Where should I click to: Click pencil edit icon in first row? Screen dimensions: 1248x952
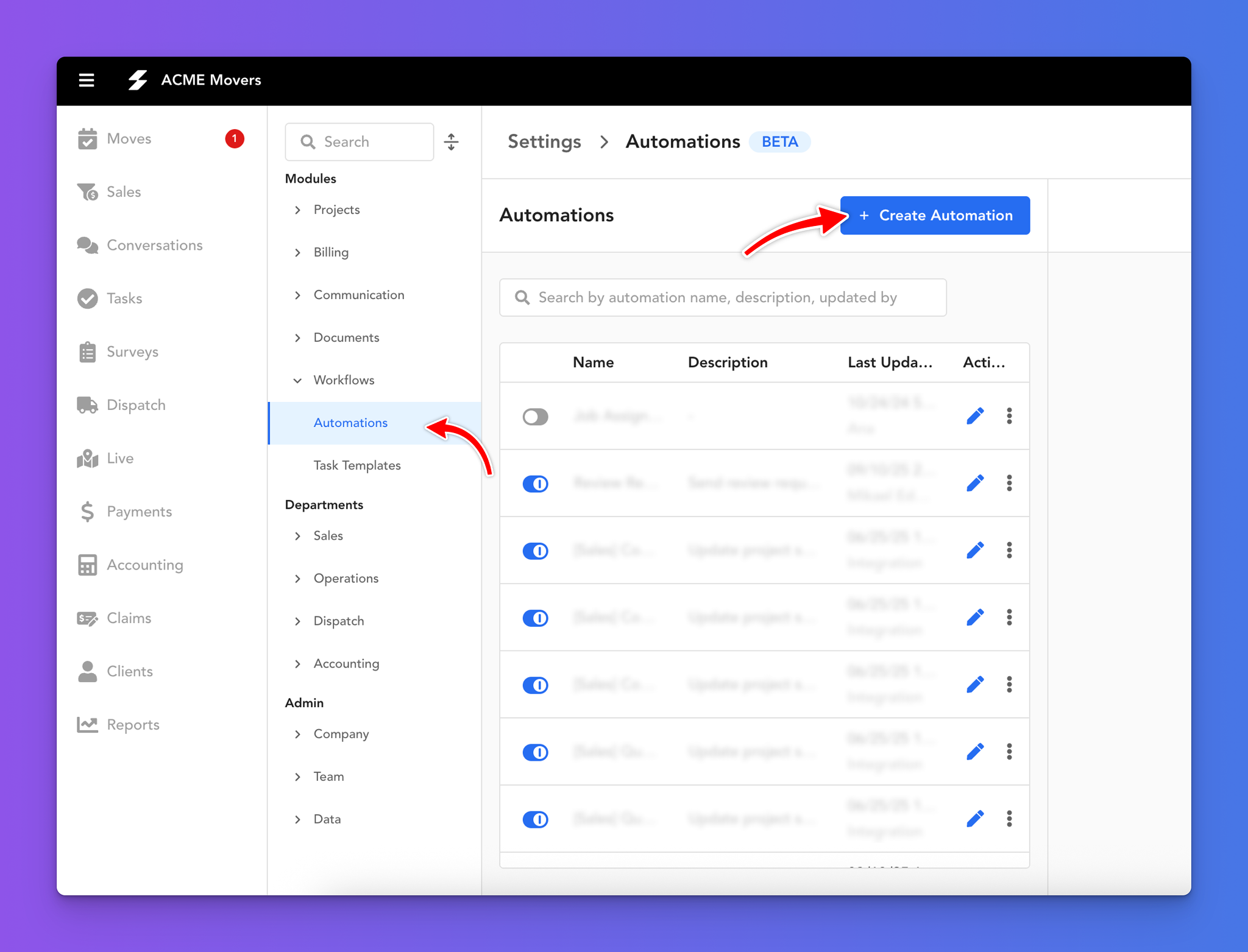975,416
